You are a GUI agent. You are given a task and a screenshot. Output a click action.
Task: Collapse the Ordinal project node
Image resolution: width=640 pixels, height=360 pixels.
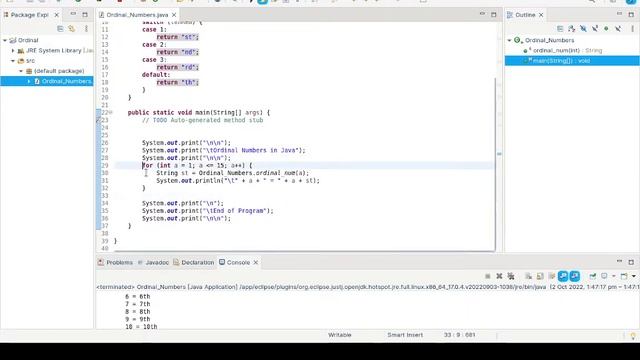coord(5,40)
